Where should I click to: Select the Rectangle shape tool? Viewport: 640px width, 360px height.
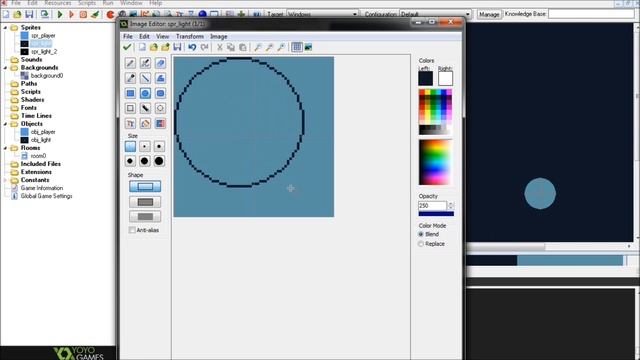point(130,93)
